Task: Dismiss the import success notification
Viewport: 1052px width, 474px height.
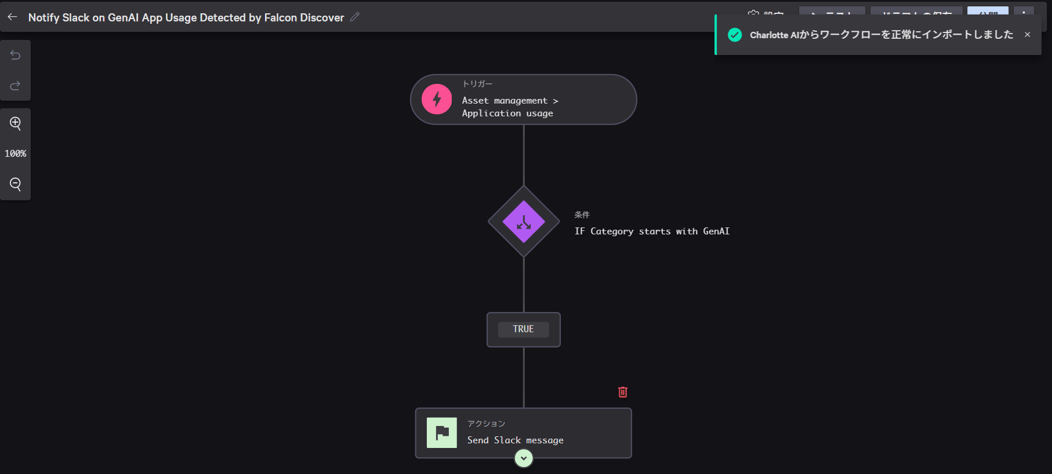Action: pos(1027,35)
